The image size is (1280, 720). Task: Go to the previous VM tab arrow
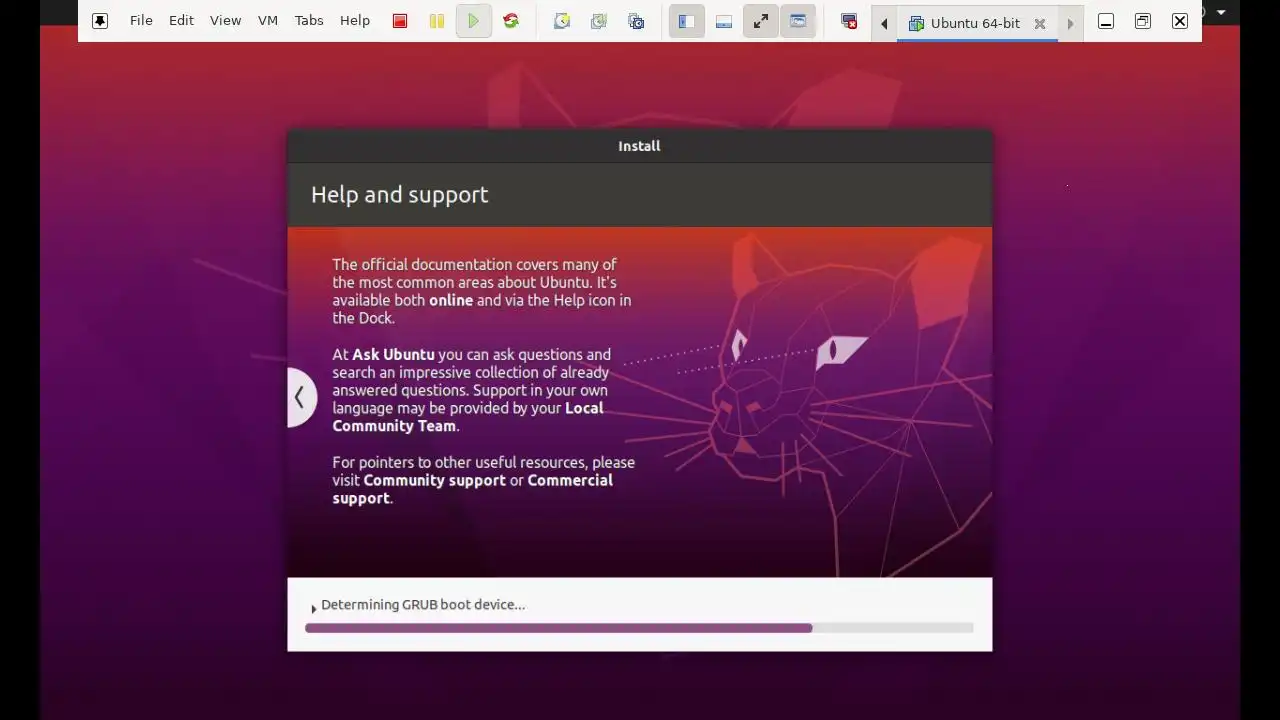(884, 23)
